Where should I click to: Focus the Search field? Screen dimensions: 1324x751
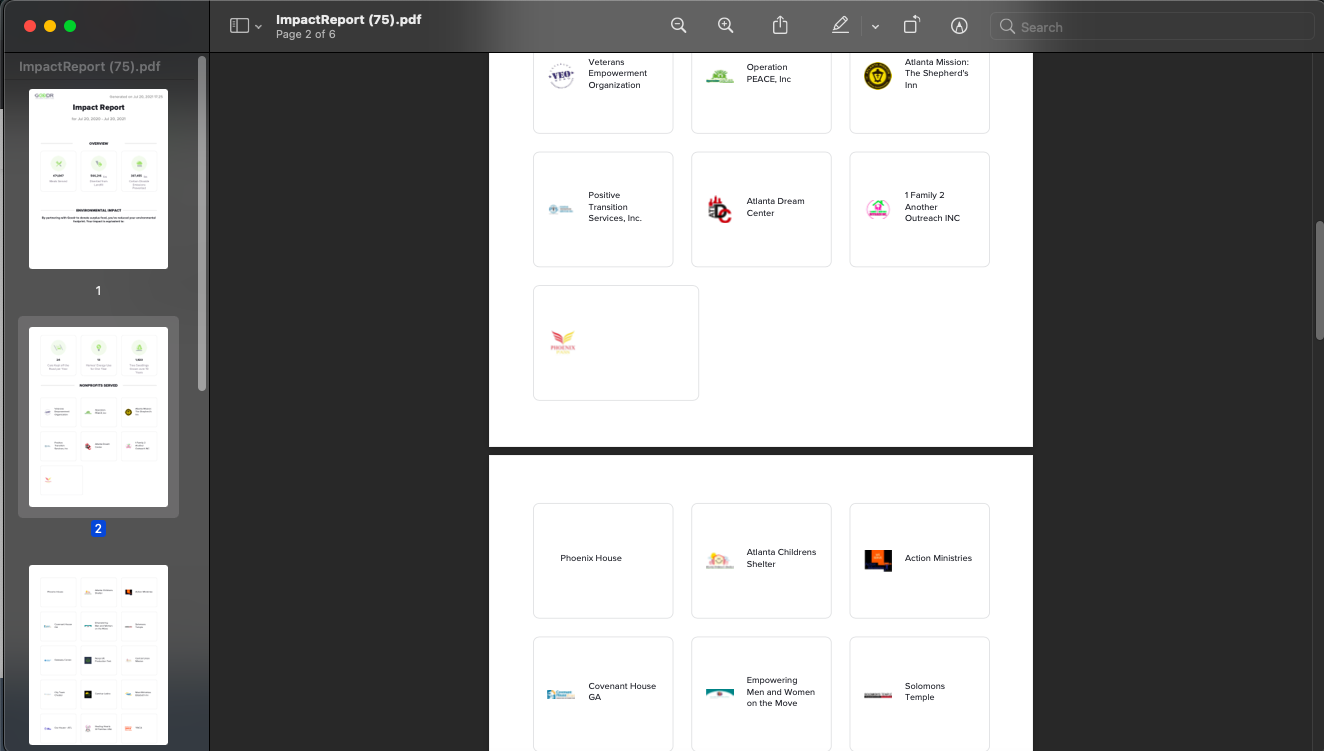[1152, 27]
